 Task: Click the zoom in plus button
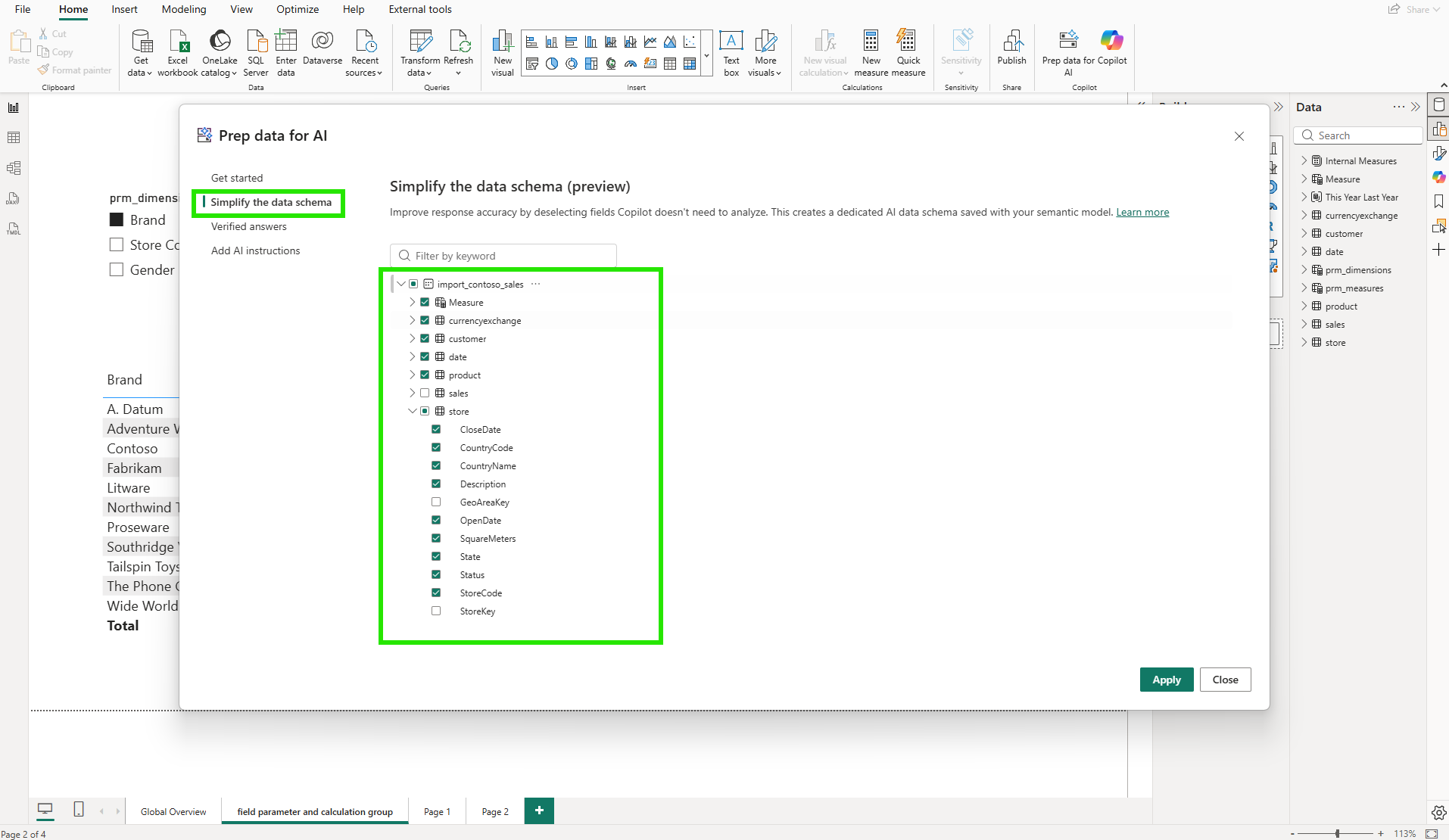coord(1381,833)
